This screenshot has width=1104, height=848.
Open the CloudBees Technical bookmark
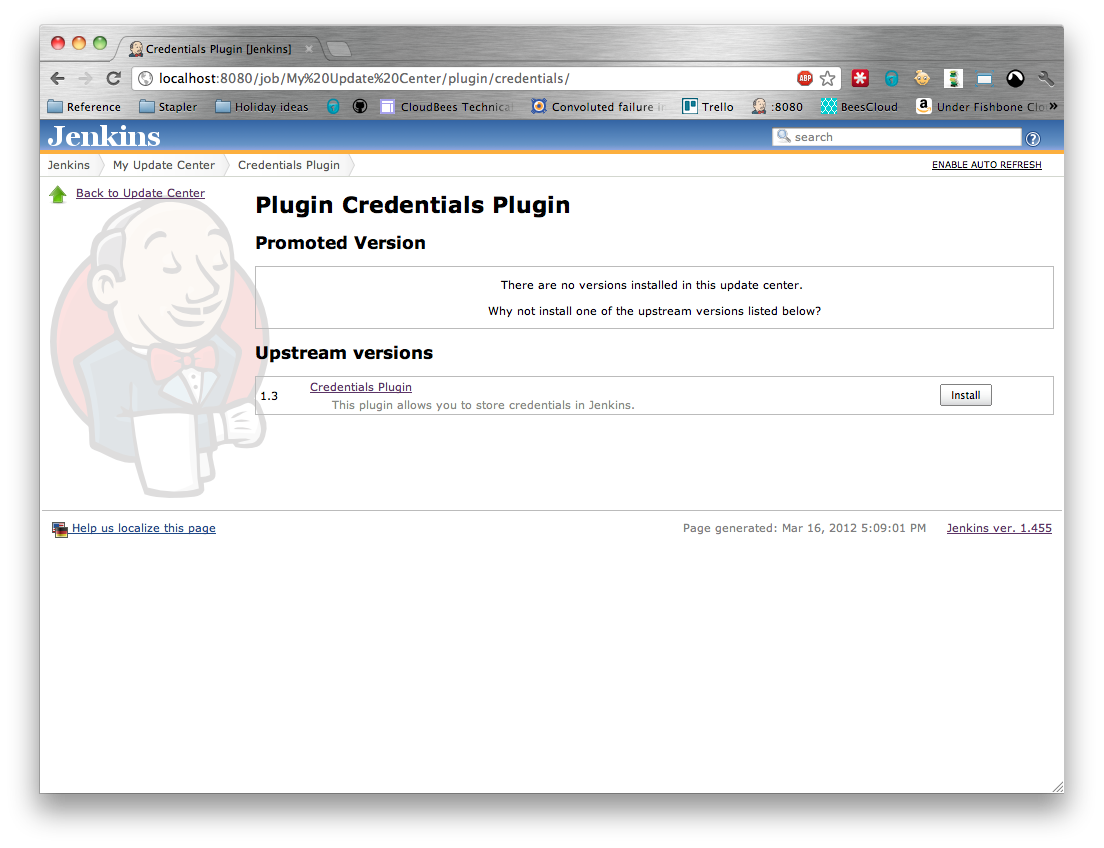click(x=447, y=106)
